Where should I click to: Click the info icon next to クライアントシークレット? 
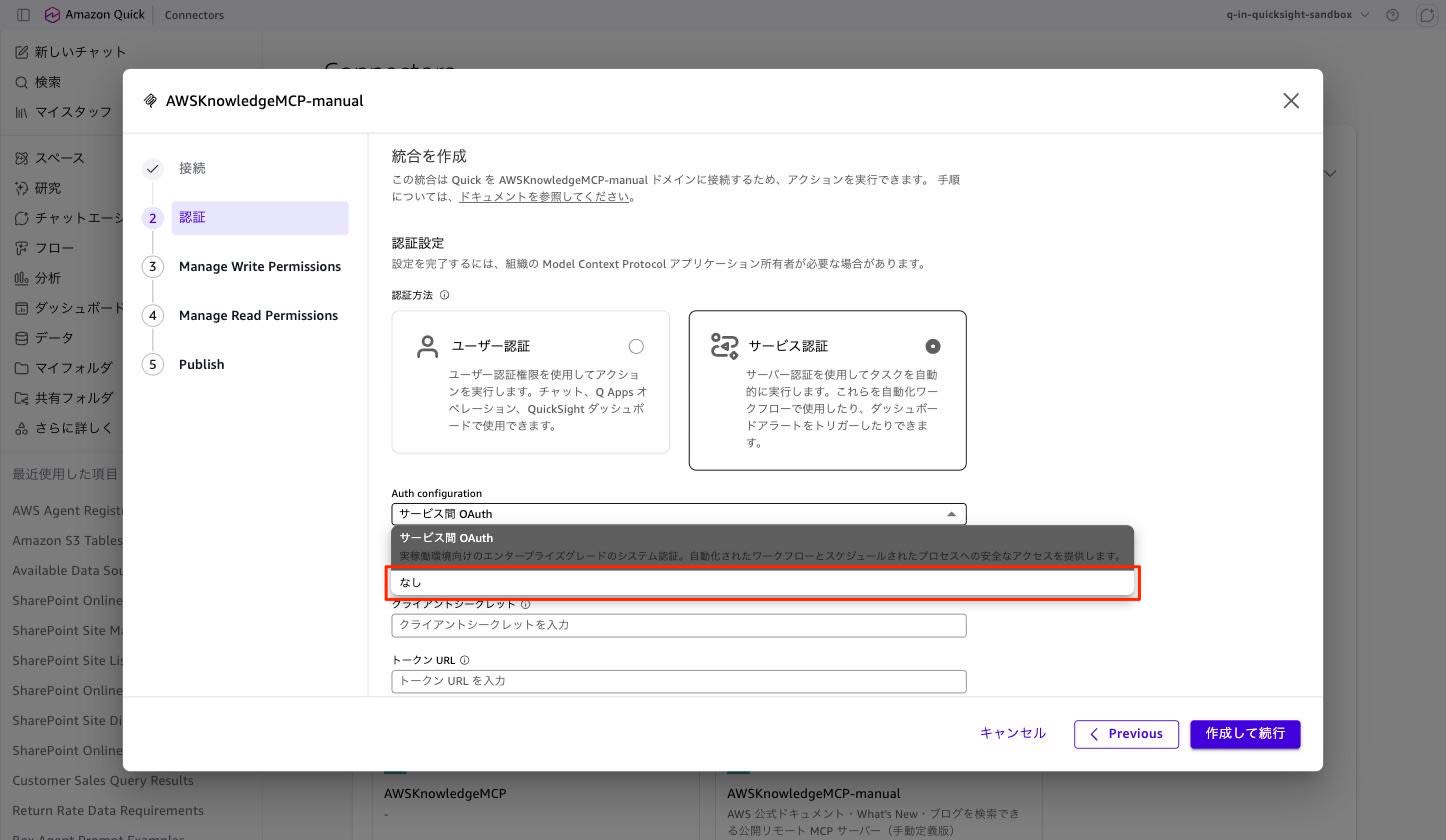pyautogui.click(x=525, y=604)
